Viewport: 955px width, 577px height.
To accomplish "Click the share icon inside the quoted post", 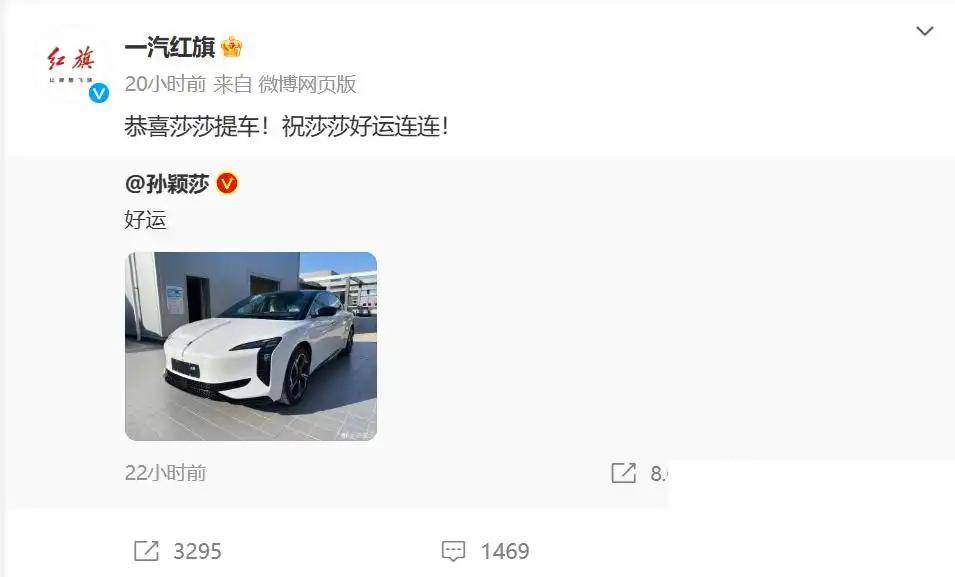I will (x=623, y=473).
